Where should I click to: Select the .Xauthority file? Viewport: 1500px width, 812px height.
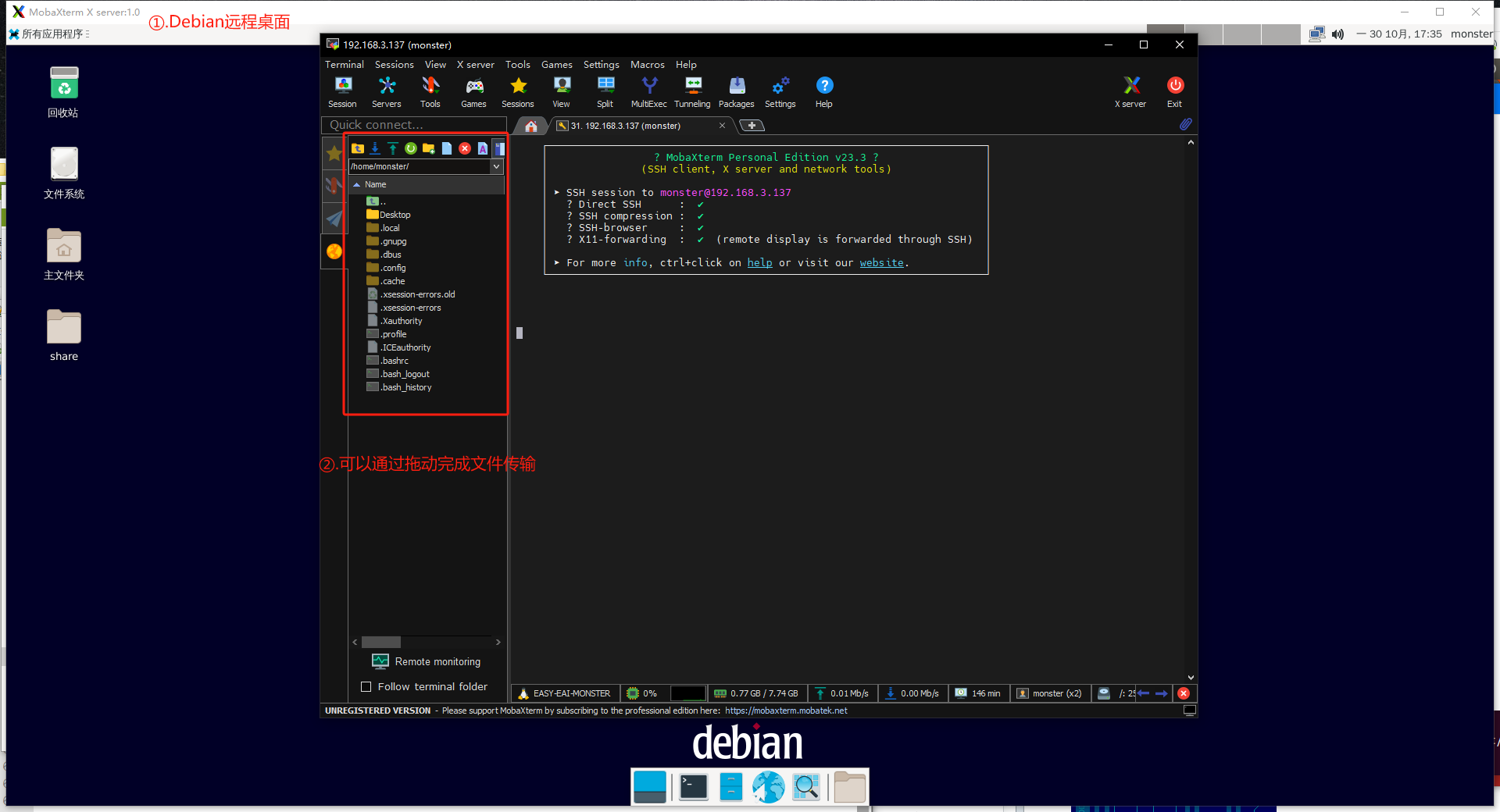pyautogui.click(x=395, y=321)
